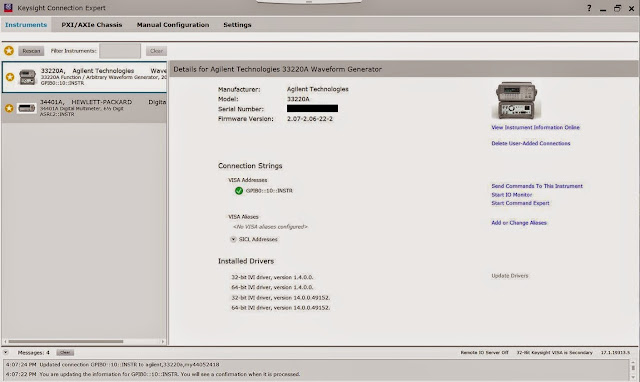Image resolution: width=640 pixels, height=382 pixels.
Task: Click Delete User-Added Connections link
Action: [x=531, y=143]
